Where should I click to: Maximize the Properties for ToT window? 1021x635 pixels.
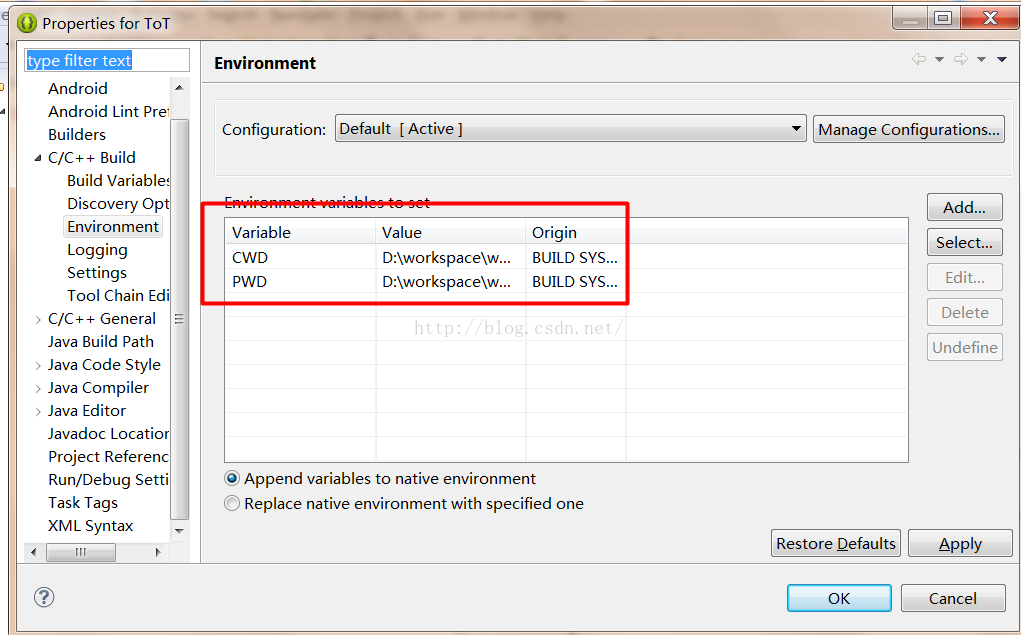tap(943, 18)
